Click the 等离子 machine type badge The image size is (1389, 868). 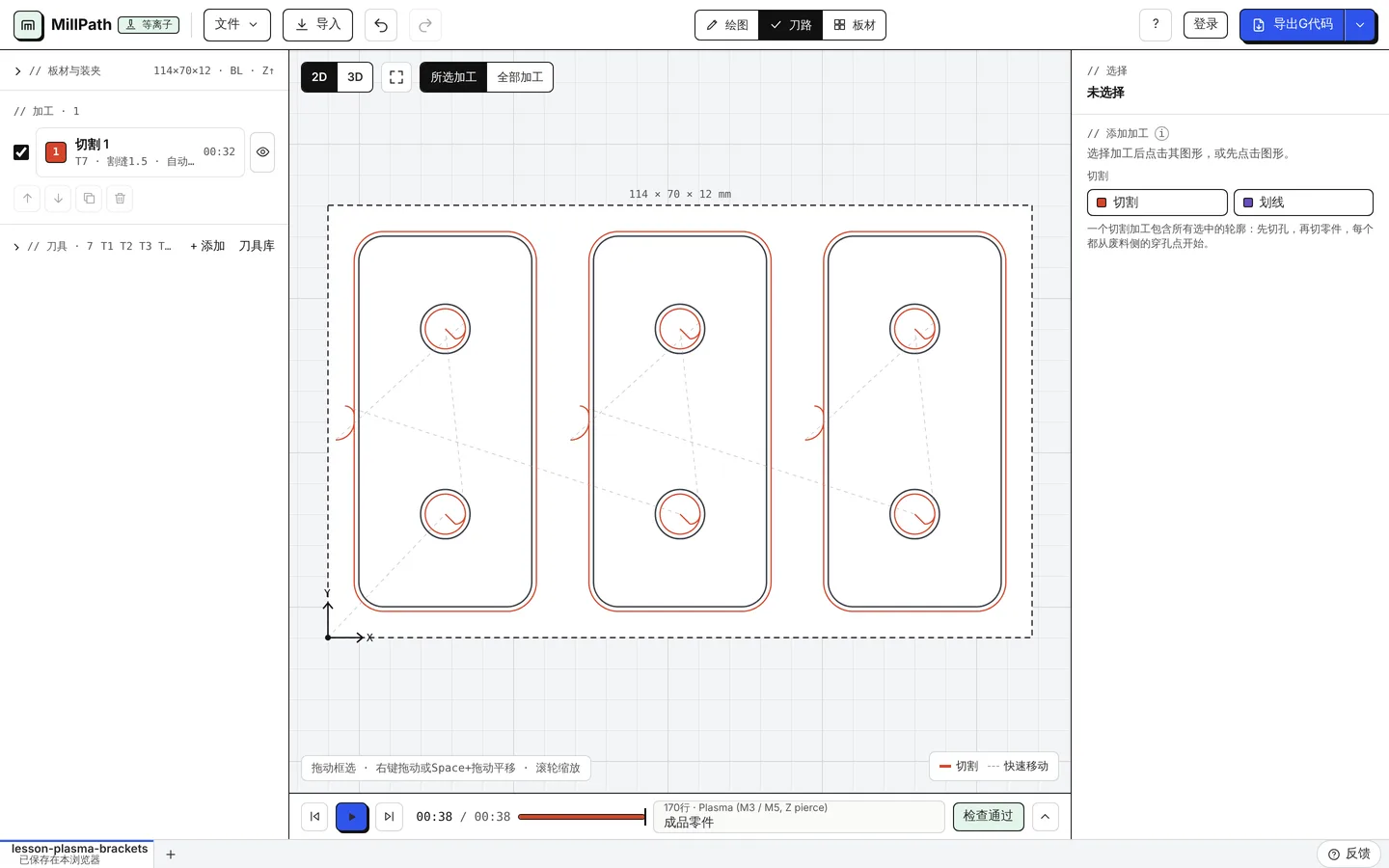click(x=149, y=25)
